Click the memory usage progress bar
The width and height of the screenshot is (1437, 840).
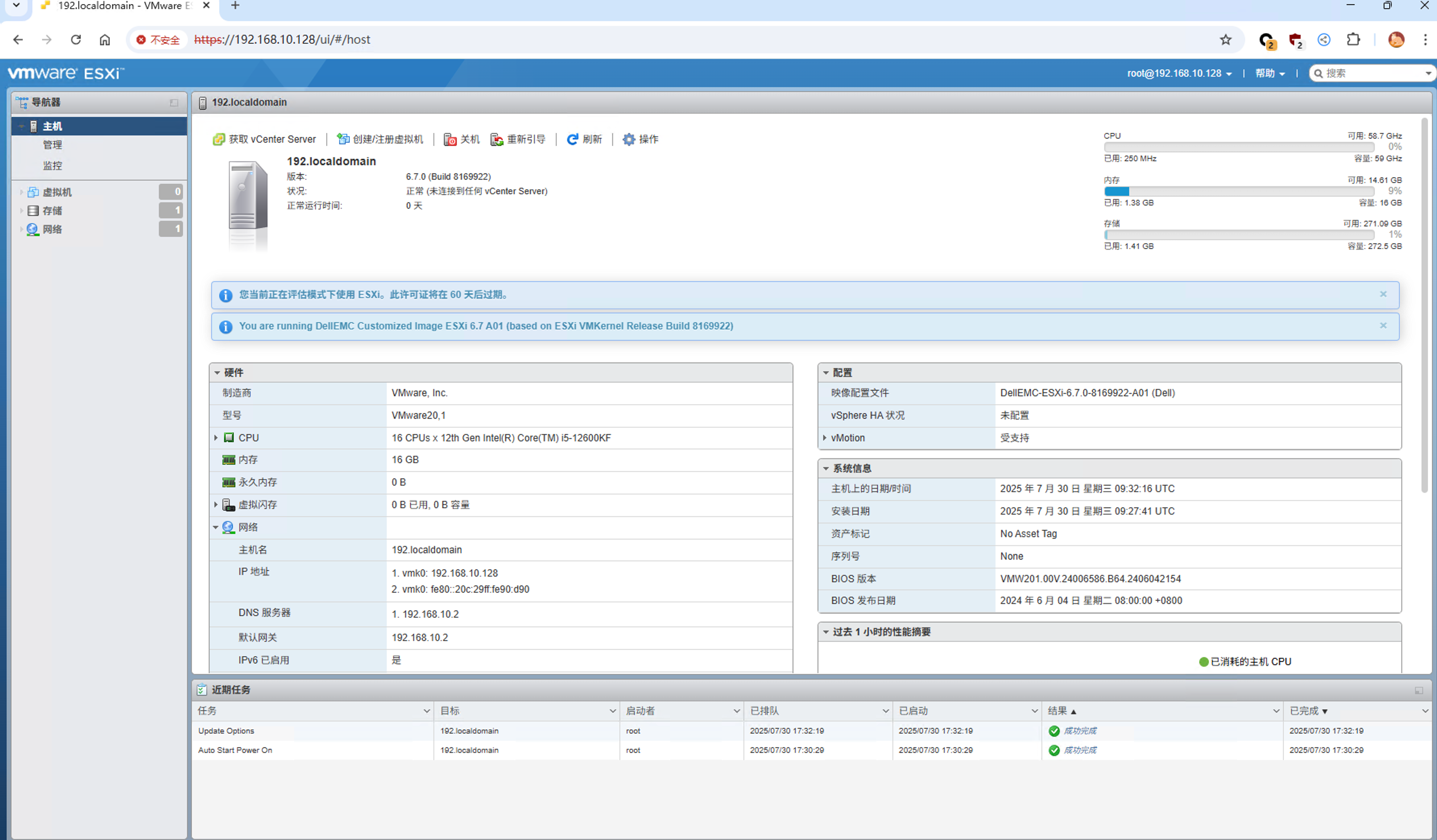(x=1238, y=192)
